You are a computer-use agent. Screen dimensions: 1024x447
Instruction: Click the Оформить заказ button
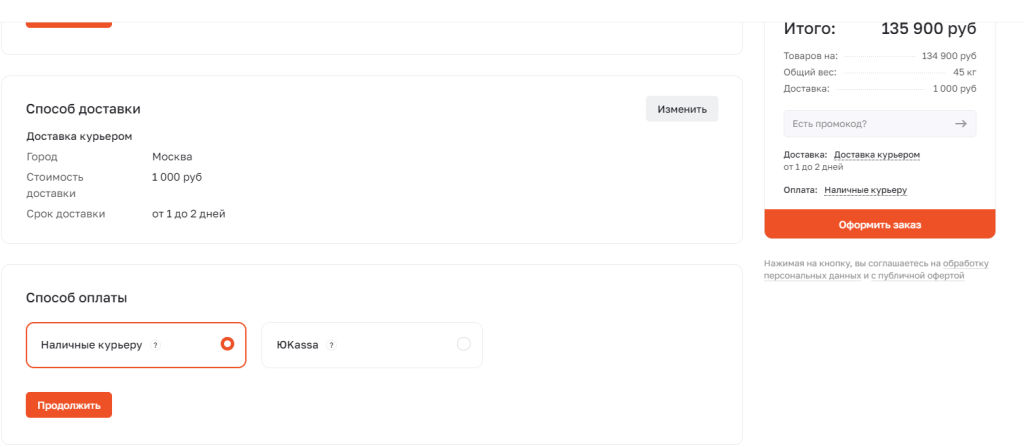coord(880,224)
